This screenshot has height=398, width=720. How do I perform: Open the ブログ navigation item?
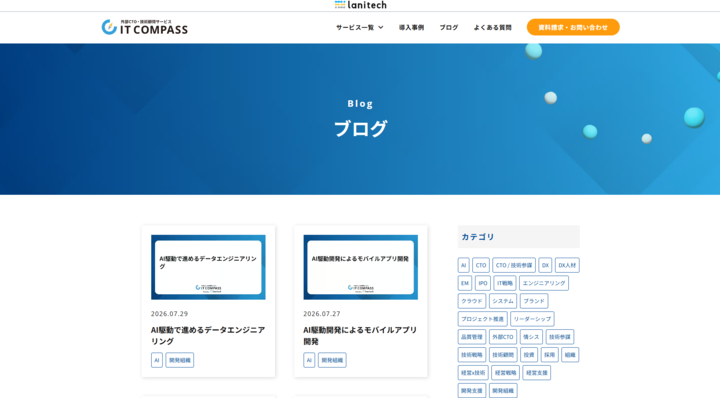[449, 28]
